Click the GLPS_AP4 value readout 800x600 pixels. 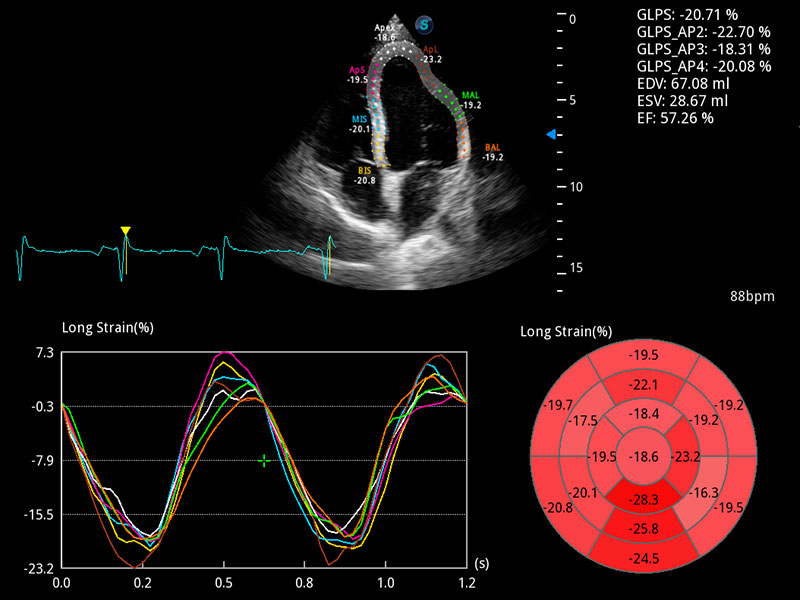pyautogui.click(x=704, y=66)
